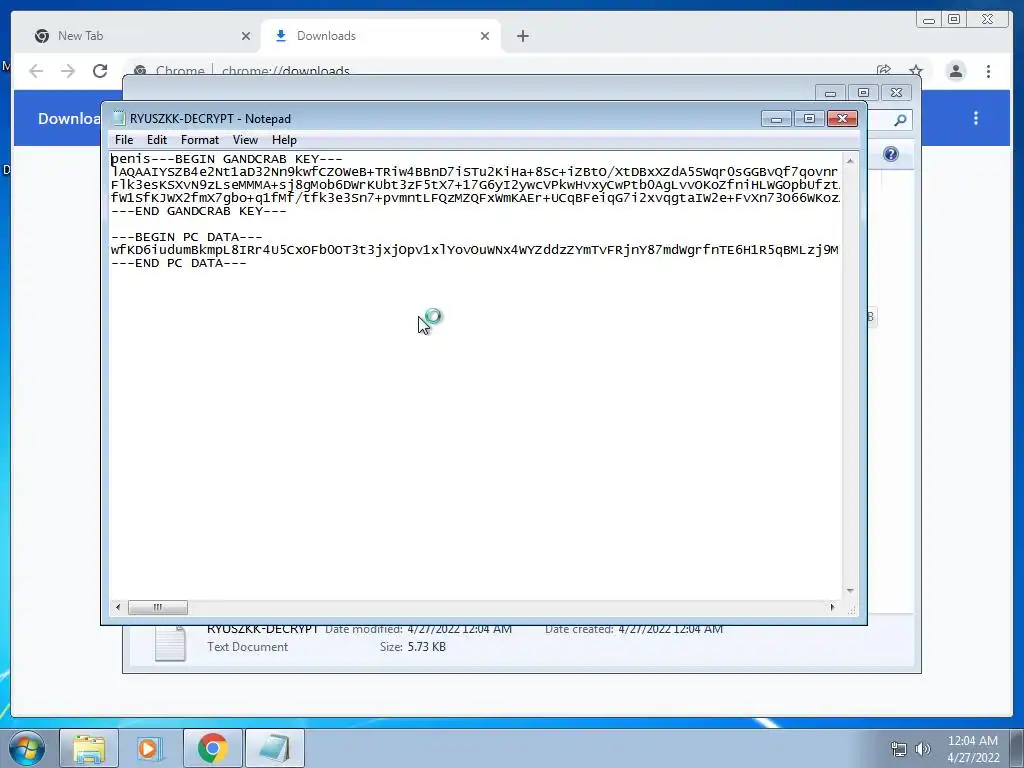Open the Help menu in Notepad
The height and width of the screenshot is (768, 1024).
point(284,140)
